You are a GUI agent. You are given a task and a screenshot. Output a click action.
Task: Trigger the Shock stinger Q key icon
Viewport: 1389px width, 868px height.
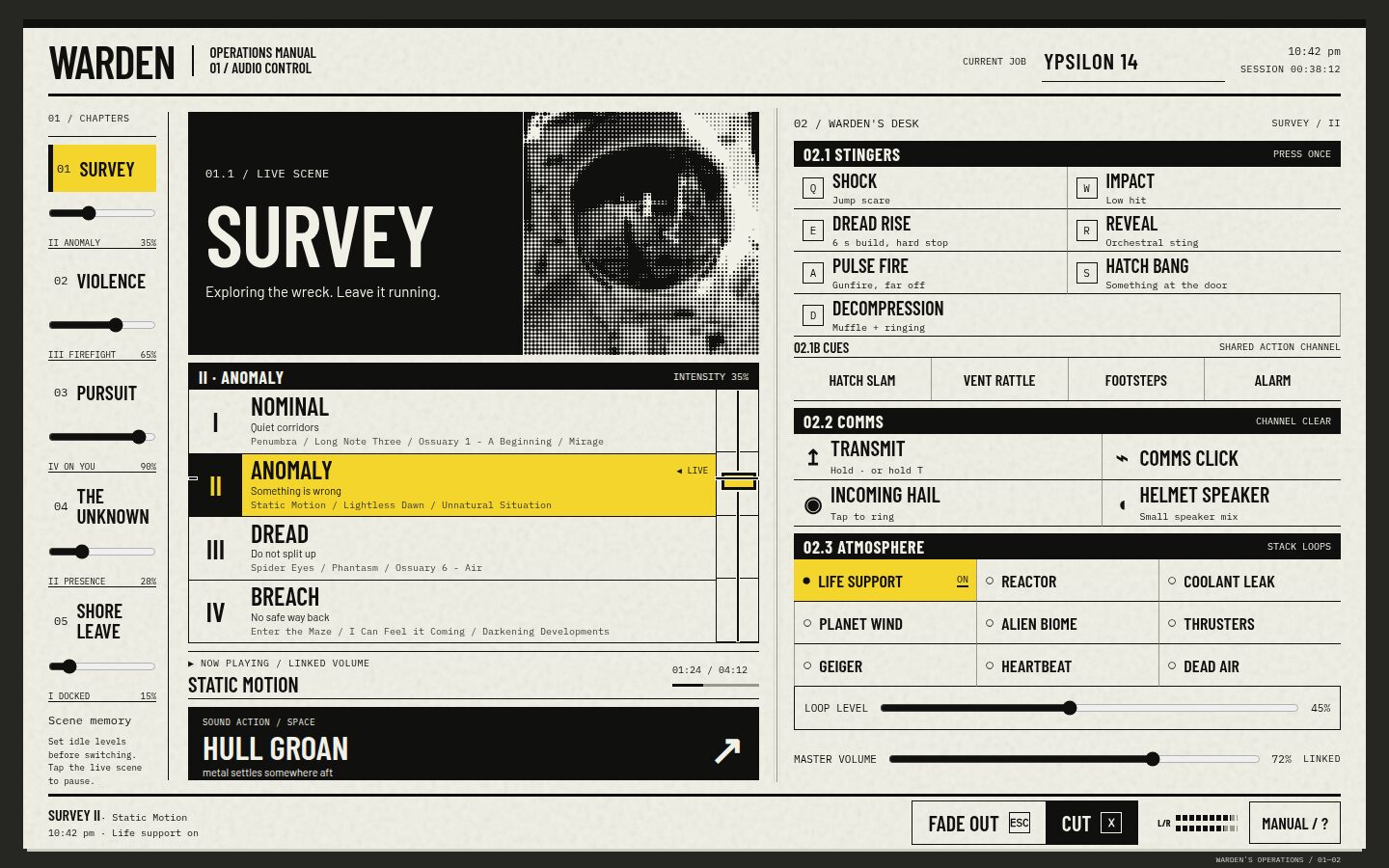pos(813,188)
